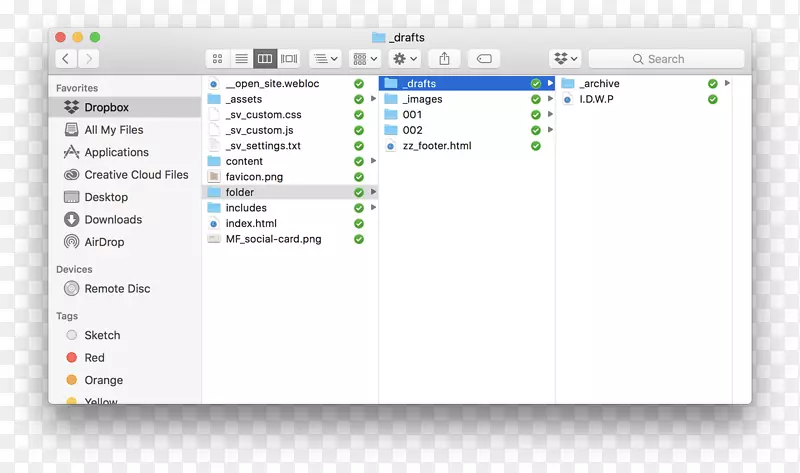Select the _assets folder
This screenshot has height=473, width=800.
point(290,99)
